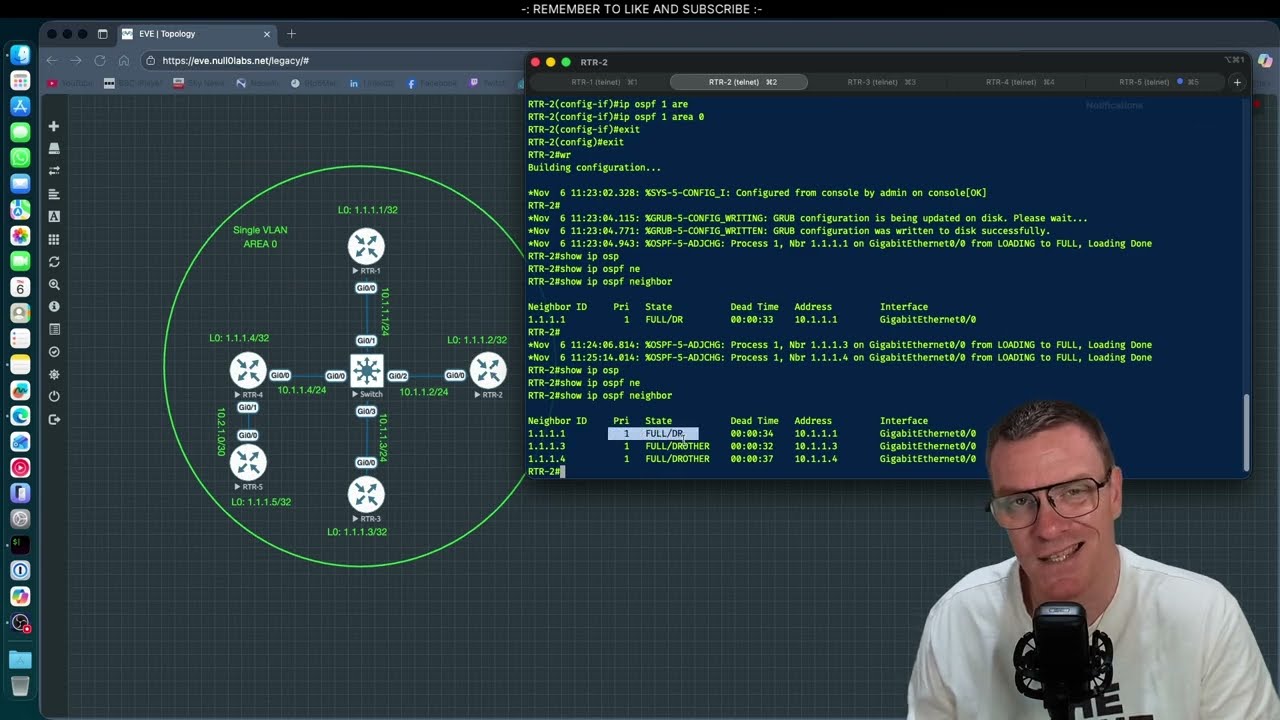Click Refresh topology icon in EVE sidebar
This screenshot has width=1280, height=720.
tap(54, 262)
